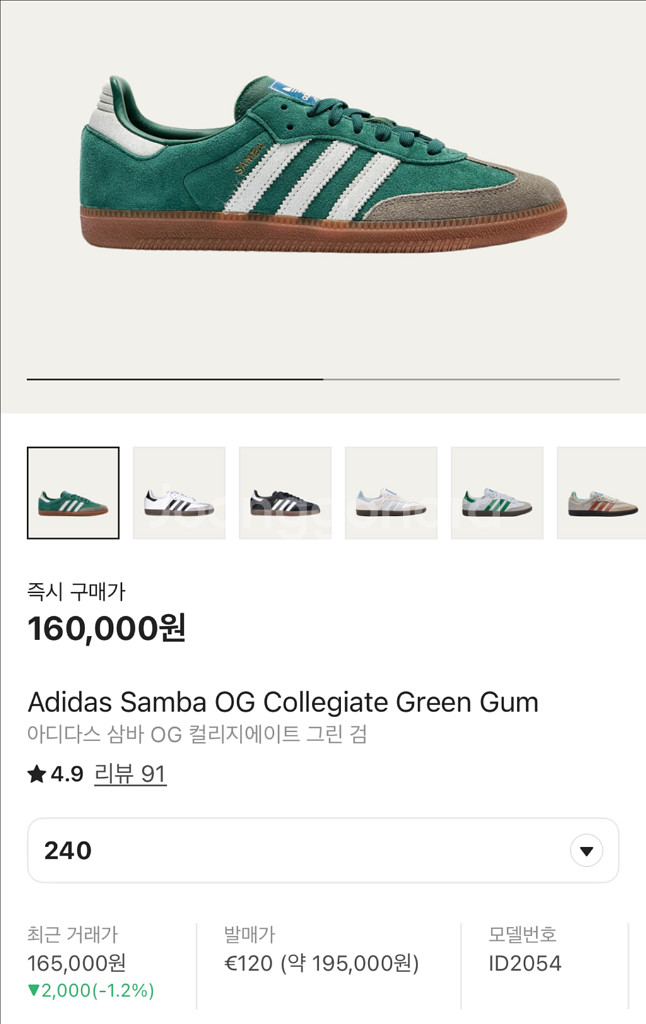The image size is (646, 1024).
Task: Select the white Samba with green stripes thumbnail
Action: (497, 493)
